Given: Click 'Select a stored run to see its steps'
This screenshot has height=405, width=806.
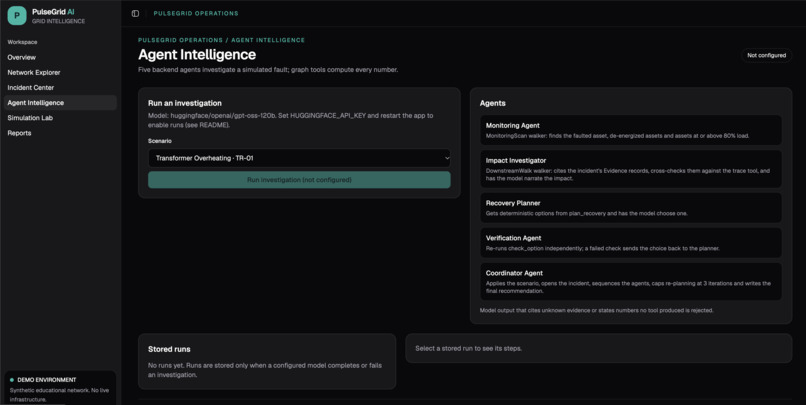Looking at the screenshot, I should click(x=468, y=348).
